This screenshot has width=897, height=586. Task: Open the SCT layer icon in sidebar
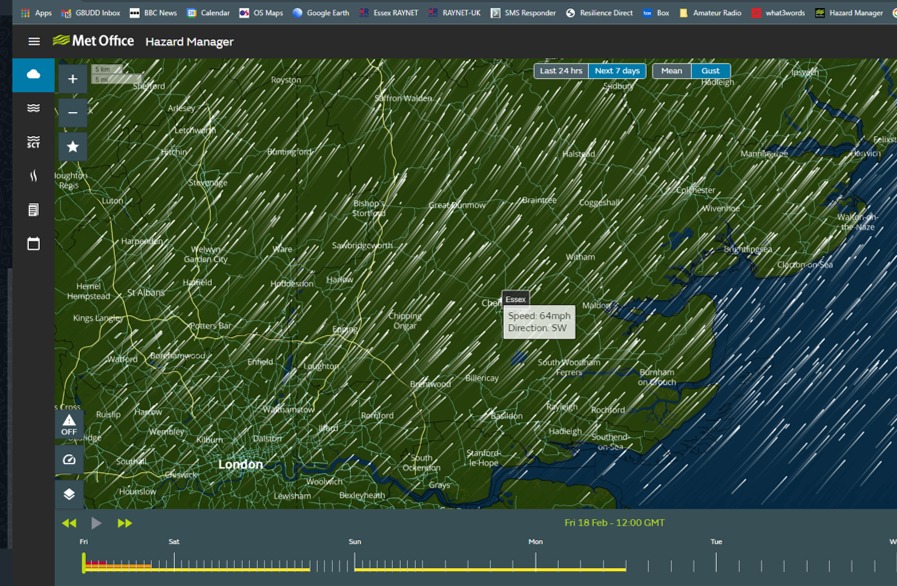tap(32, 142)
